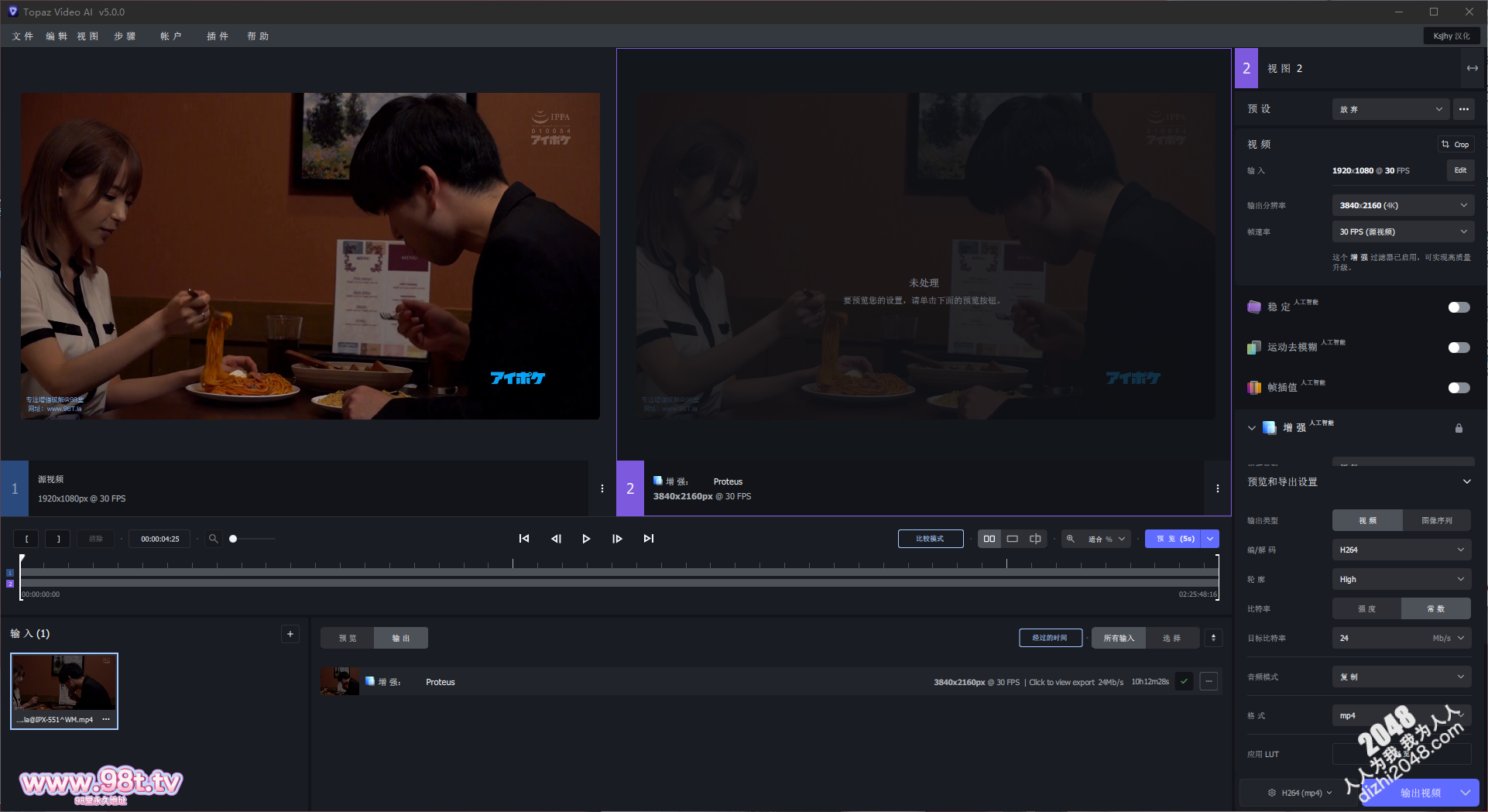Select side-by-side view layout icon

(x=989, y=539)
